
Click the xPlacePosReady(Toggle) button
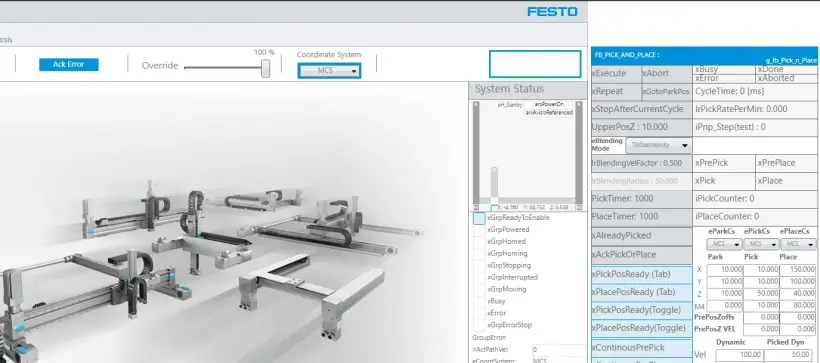(642, 328)
